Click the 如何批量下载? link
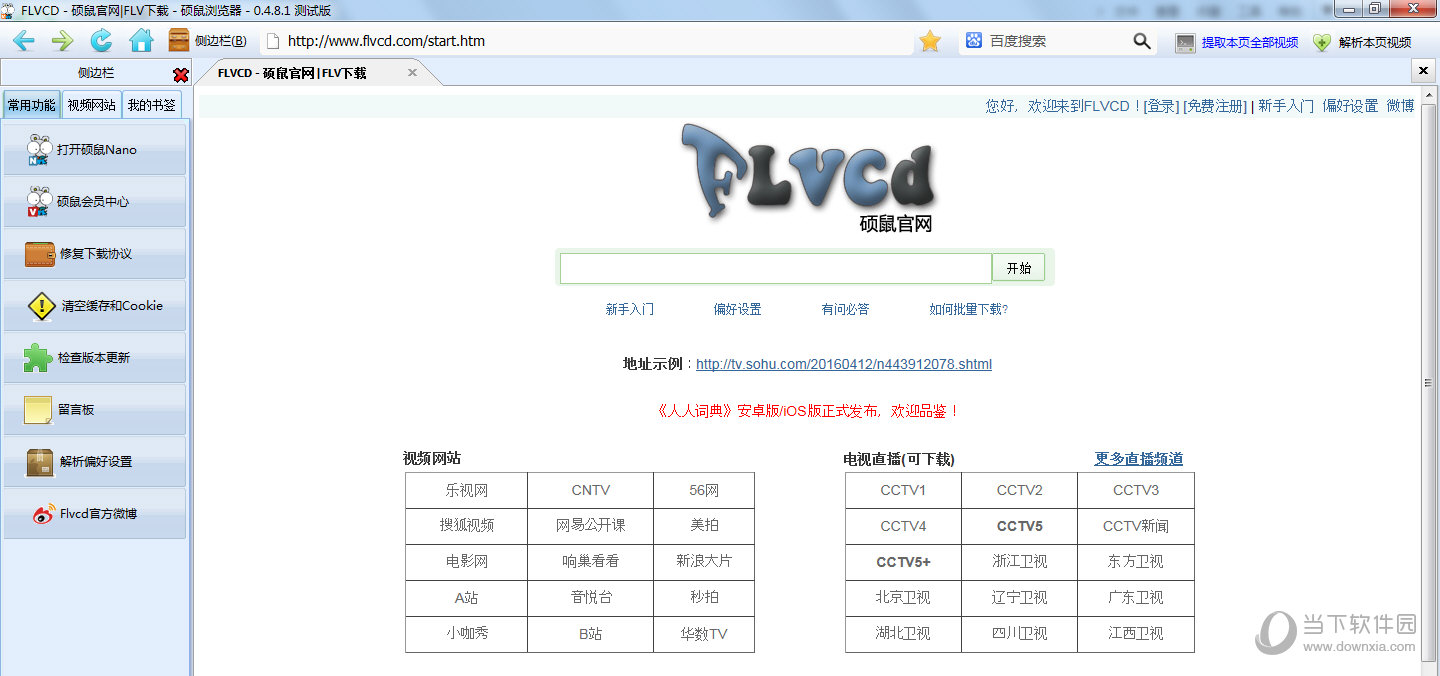 tap(968, 309)
